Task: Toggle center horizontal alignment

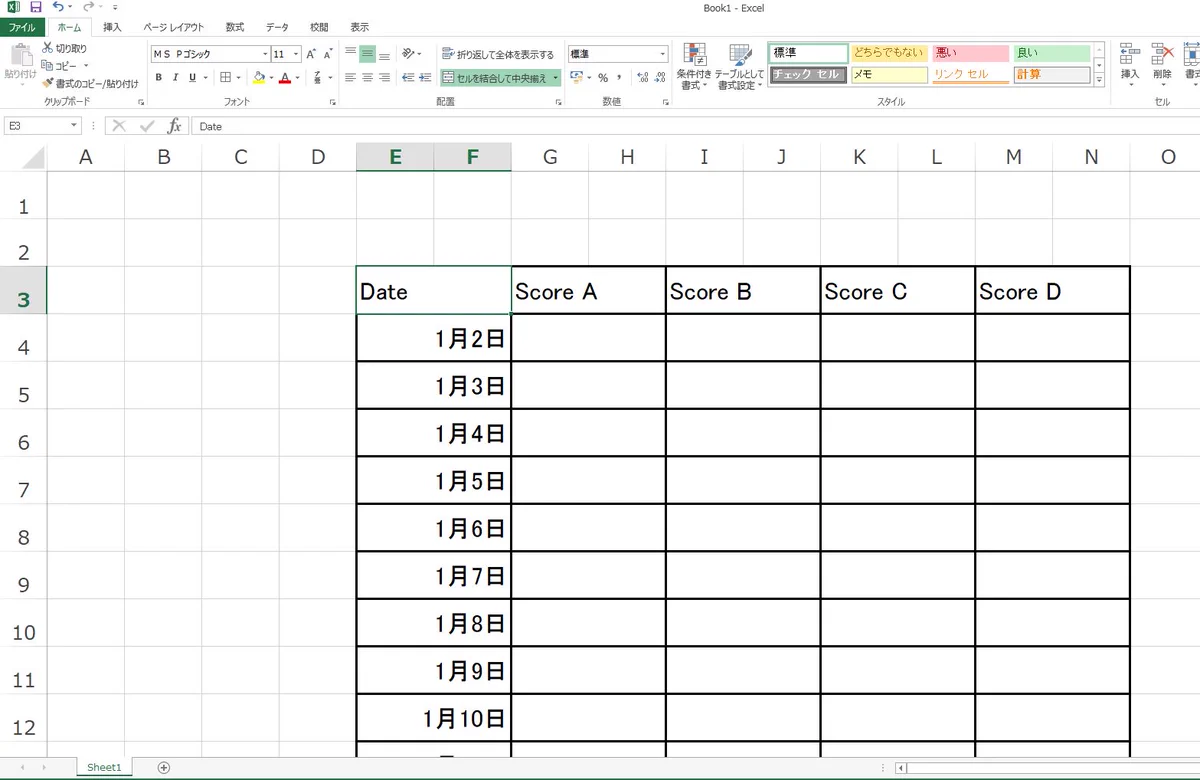Action: (x=367, y=77)
